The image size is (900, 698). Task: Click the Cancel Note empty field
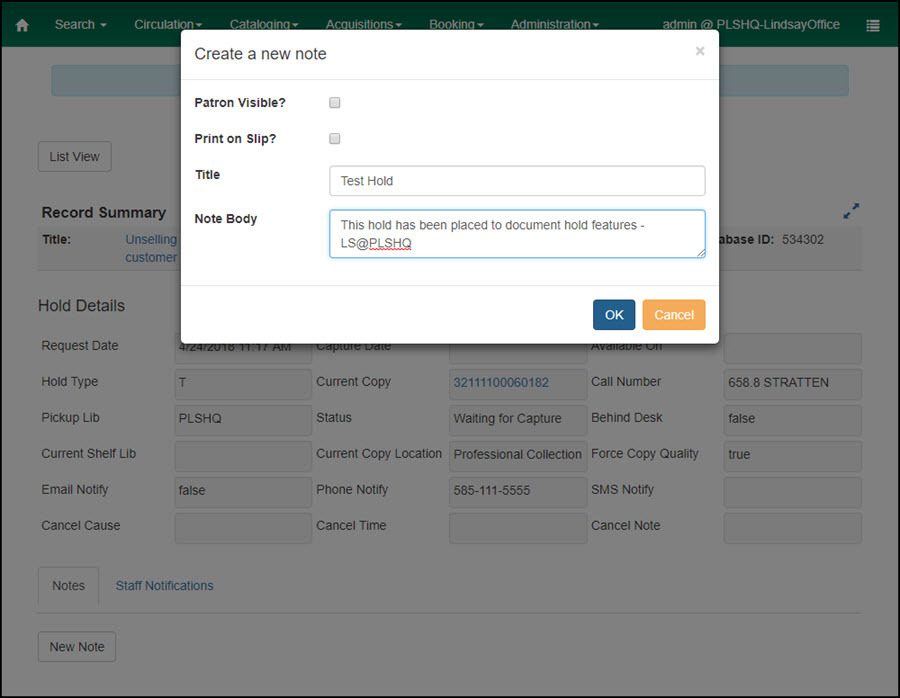click(x=793, y=526)
